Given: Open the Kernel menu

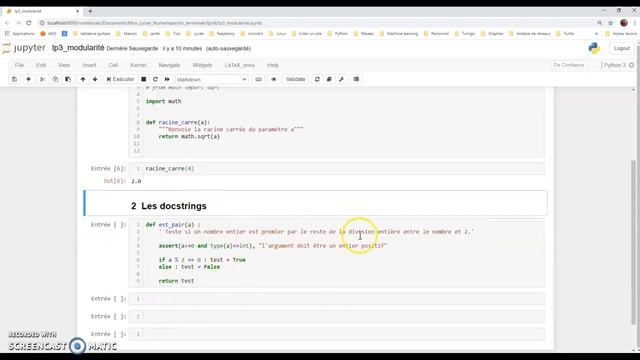Looking at the screenshot, I should pyautogui.click(x=138, y=65).
